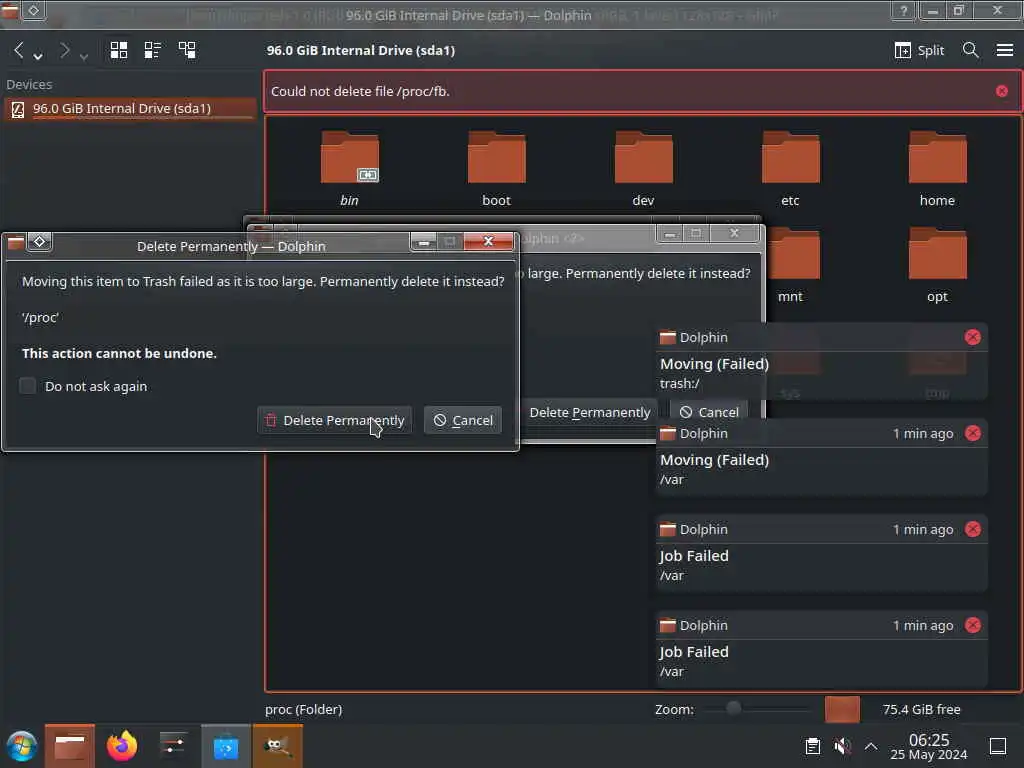
Task: Select the dev folder
Action: pos(643,169)
